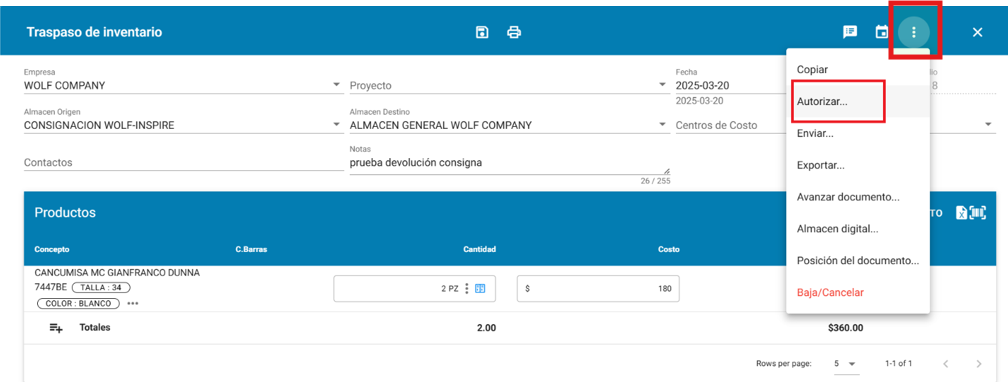Open the Almacen Origen dropdown
The width and height of the screenshot is (1008, 382).
(336, 125)
